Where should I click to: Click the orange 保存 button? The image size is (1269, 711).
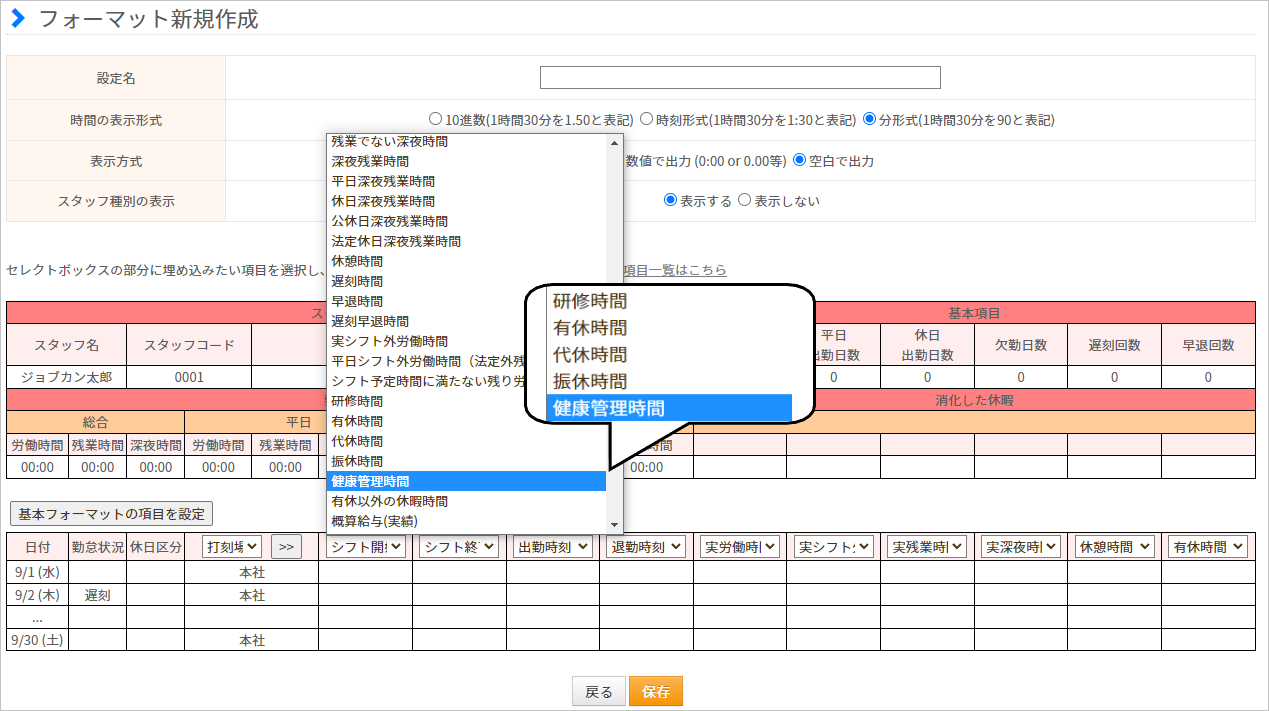point(655,692)
